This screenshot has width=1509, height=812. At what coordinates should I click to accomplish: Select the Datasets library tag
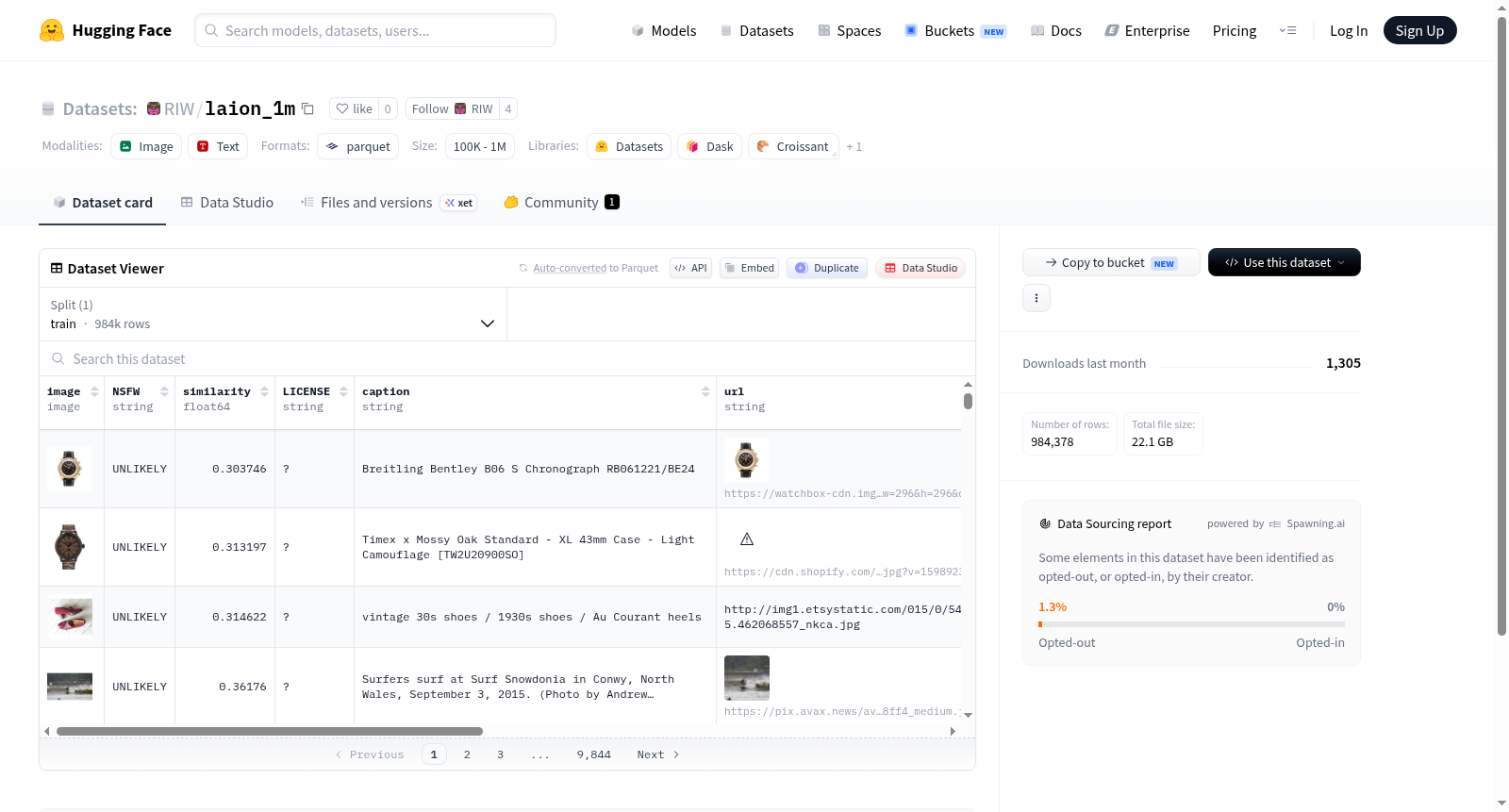(629, 146)
